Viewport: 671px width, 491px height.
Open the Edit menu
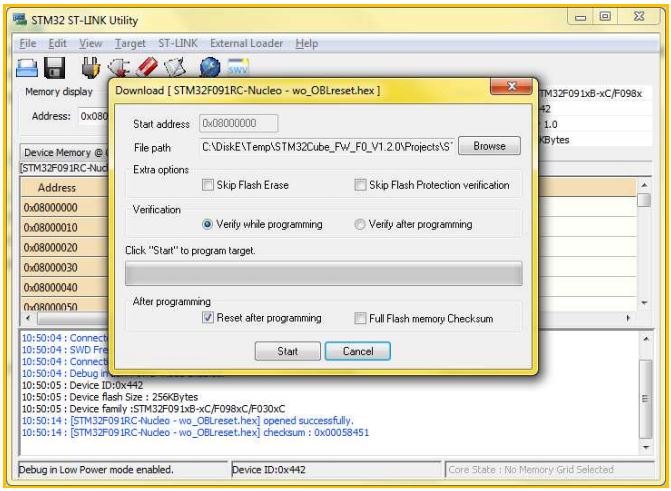(x=57, y=44)
